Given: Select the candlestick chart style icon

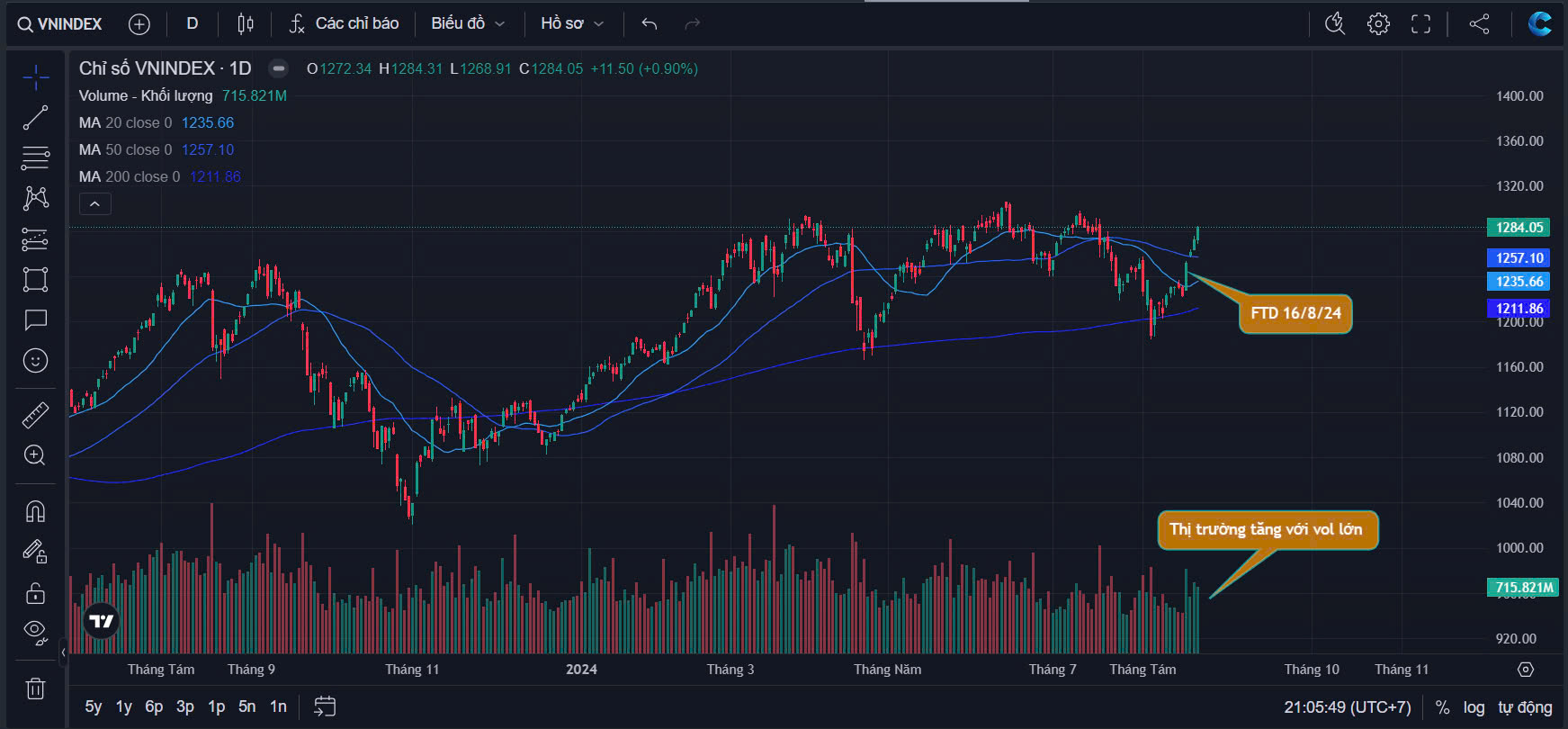Looking at the screenshot, I should pos(245,24).
